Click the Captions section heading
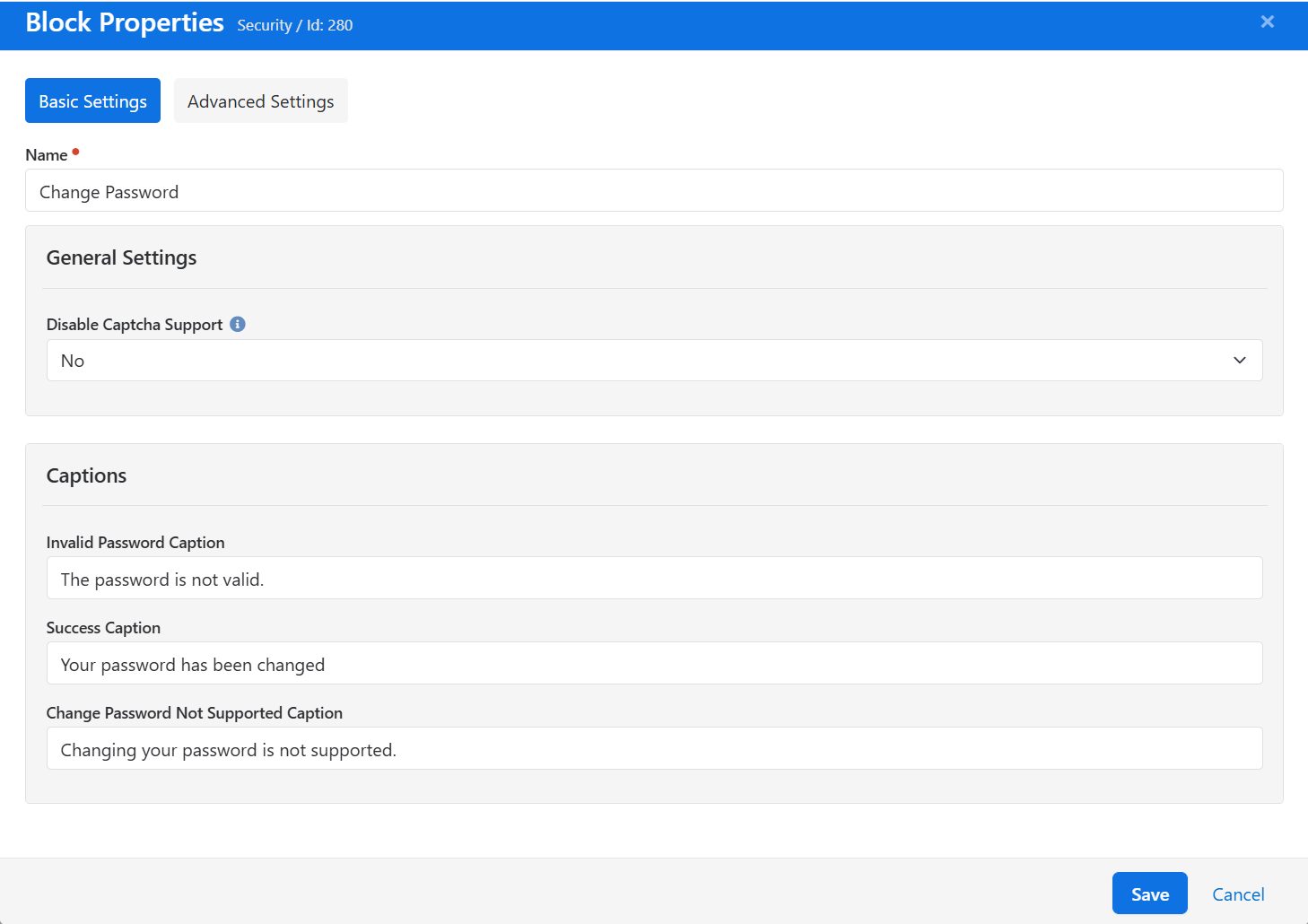Image resolution: width=1308 pixels, height=924 pixels. click(x=86, y=476)
